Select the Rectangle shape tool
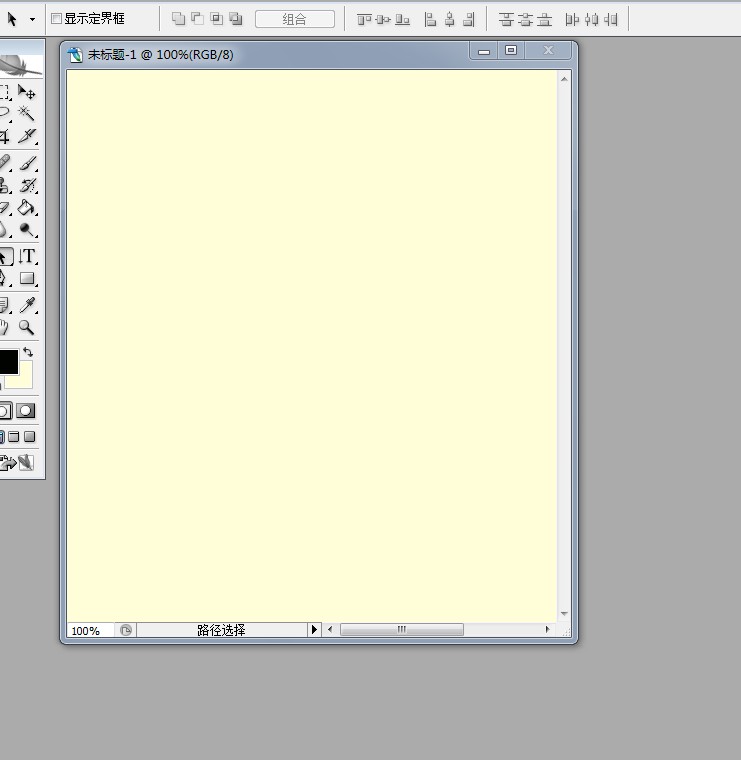 click(x=27, y=279)
